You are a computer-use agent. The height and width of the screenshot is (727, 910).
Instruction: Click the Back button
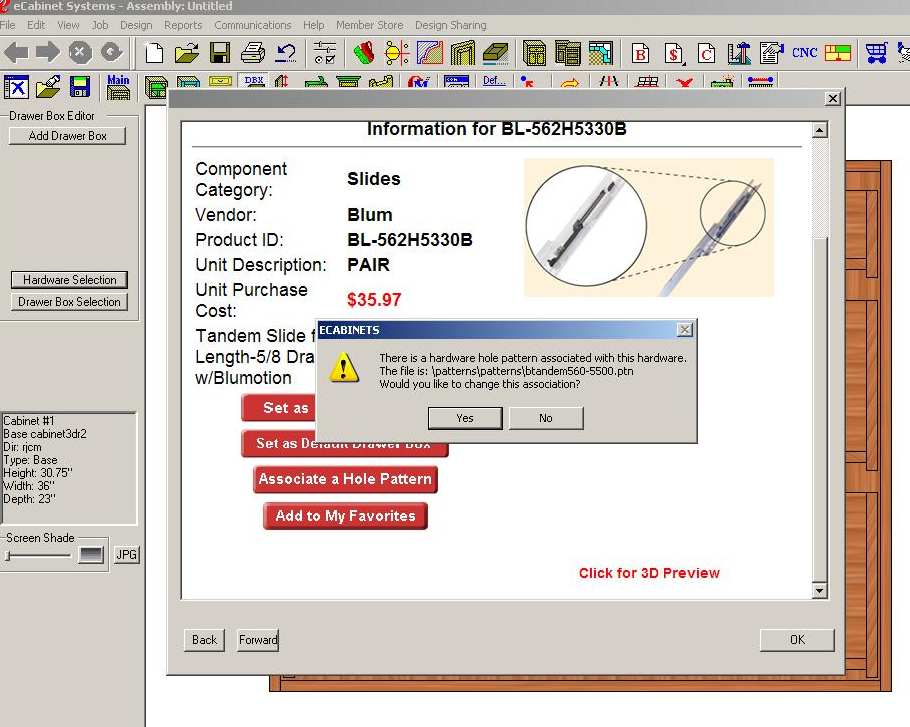pyautogui.click(x=204, y=640)
